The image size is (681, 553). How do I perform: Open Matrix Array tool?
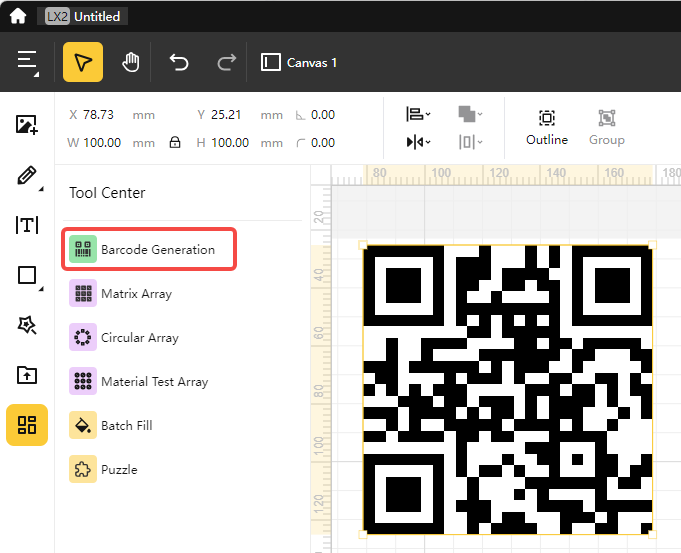click(121, 294)
